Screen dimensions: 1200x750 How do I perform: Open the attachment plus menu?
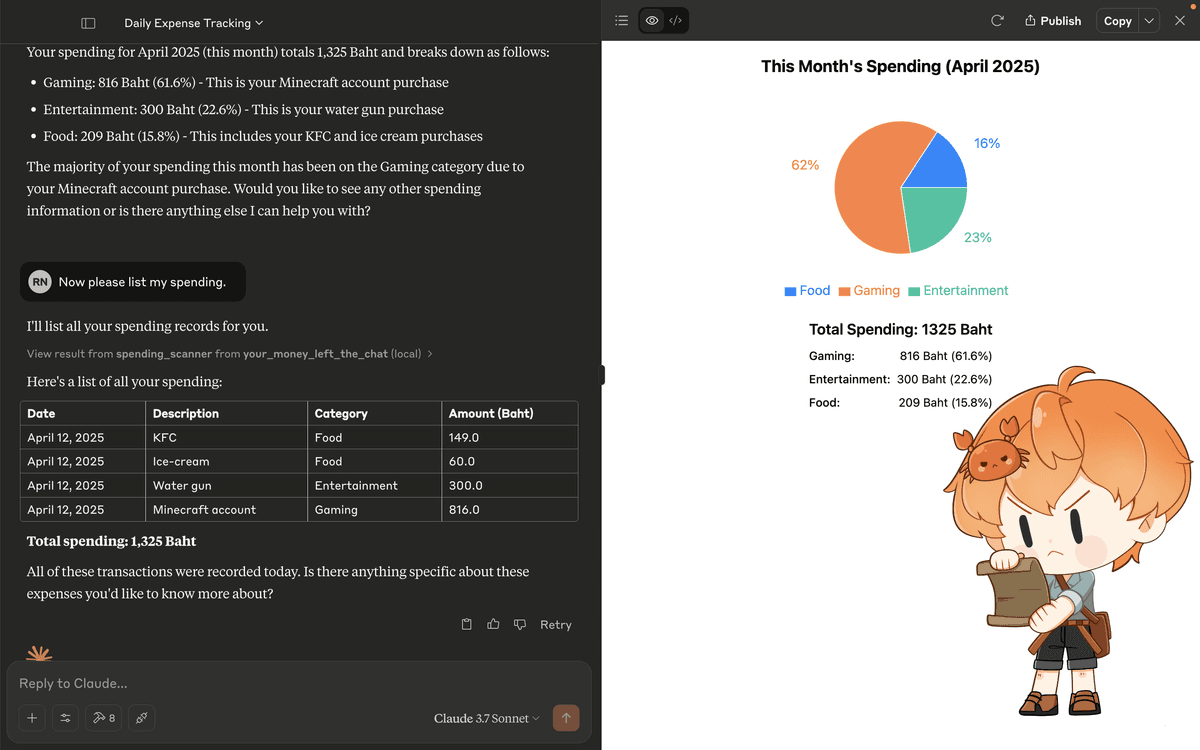click(x=32, y=718)
